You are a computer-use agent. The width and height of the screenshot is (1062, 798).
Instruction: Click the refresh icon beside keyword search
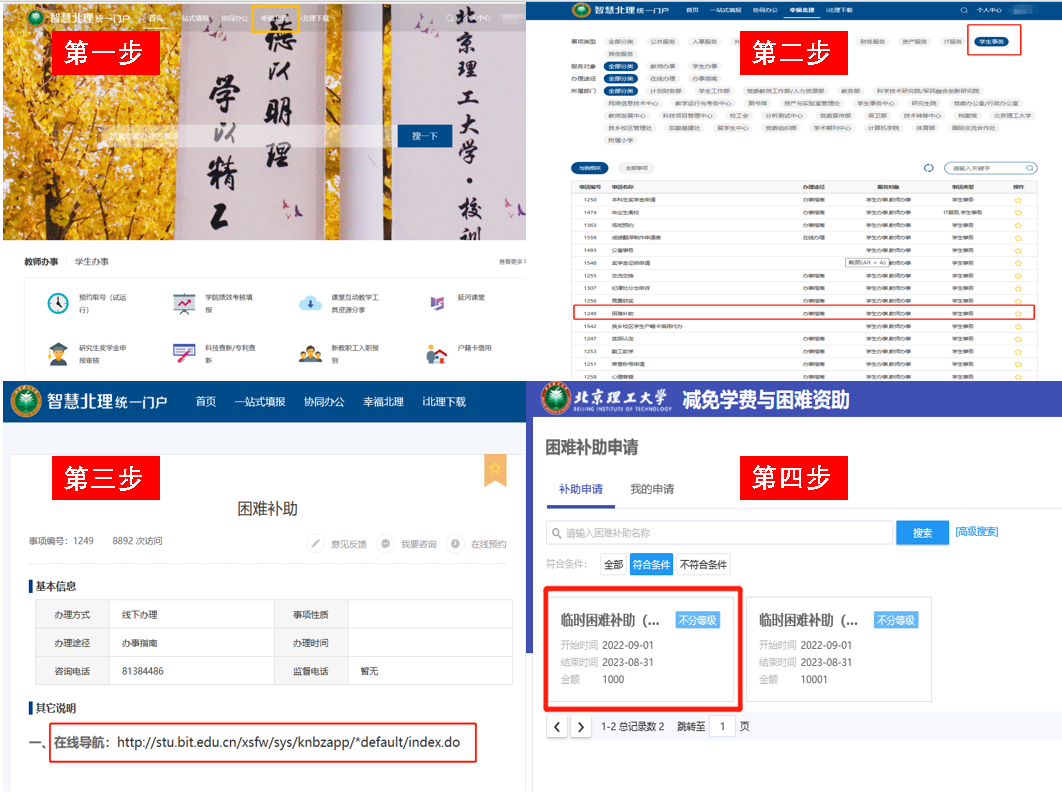click(929, 168)
